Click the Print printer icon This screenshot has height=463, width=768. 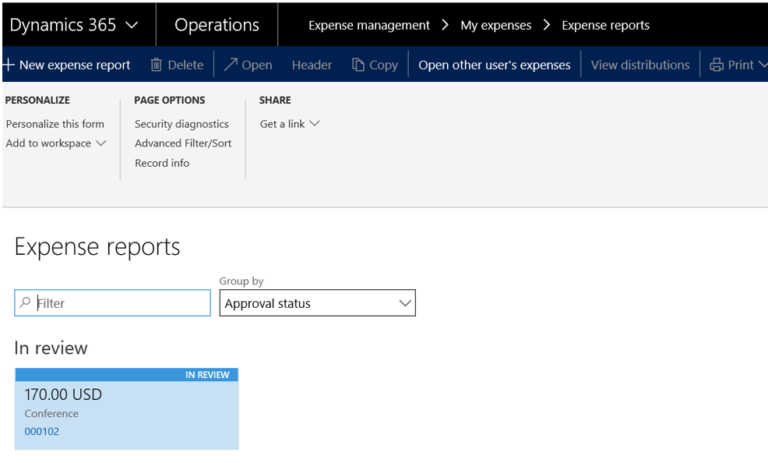(x=716, y=65)
